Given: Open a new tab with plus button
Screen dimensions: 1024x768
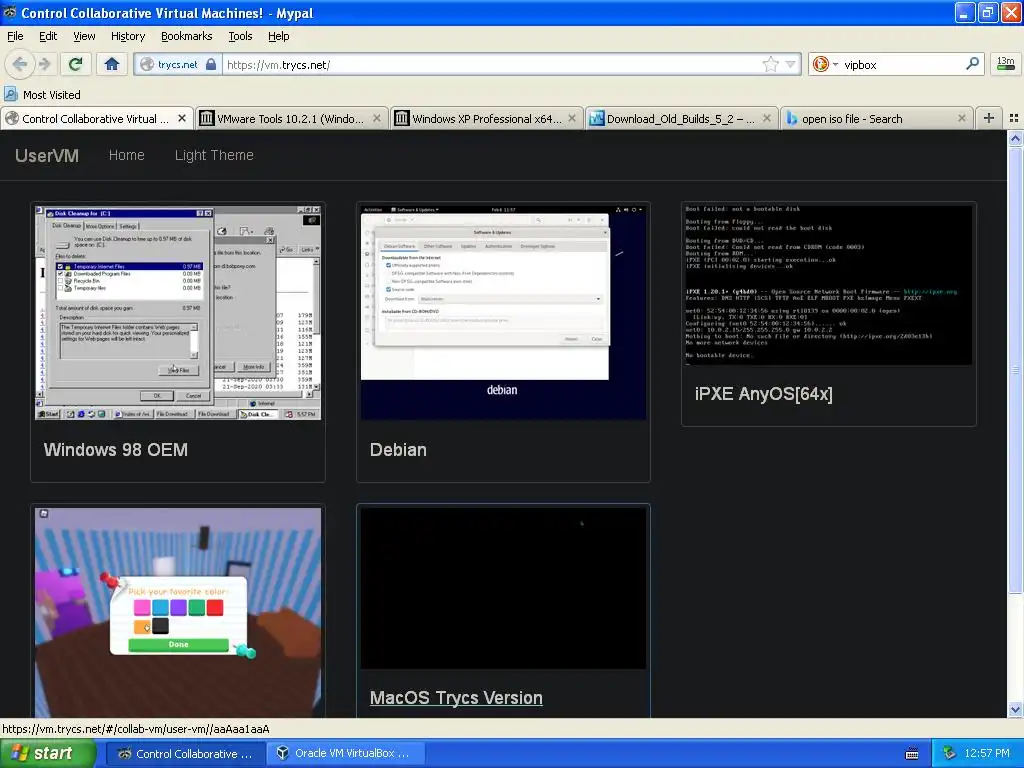Looking at the screenshot, I should (989, 118).
